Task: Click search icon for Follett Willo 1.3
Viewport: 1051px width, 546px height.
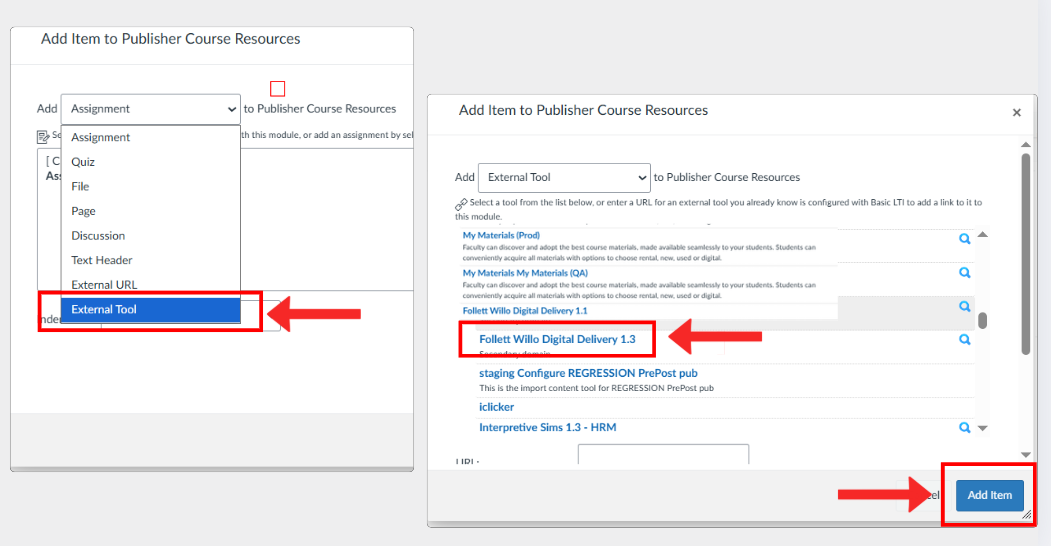Action: click(x=965, y=340)
